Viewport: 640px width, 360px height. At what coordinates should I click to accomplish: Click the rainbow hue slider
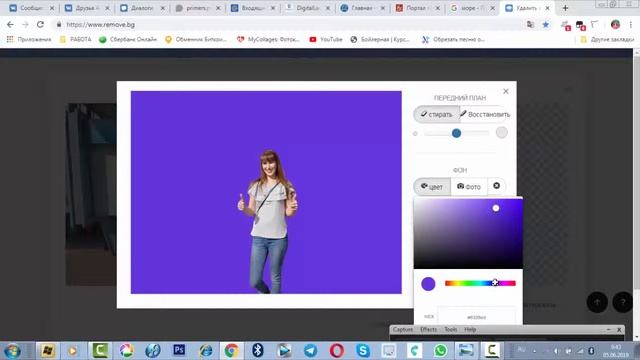(480, 283)
